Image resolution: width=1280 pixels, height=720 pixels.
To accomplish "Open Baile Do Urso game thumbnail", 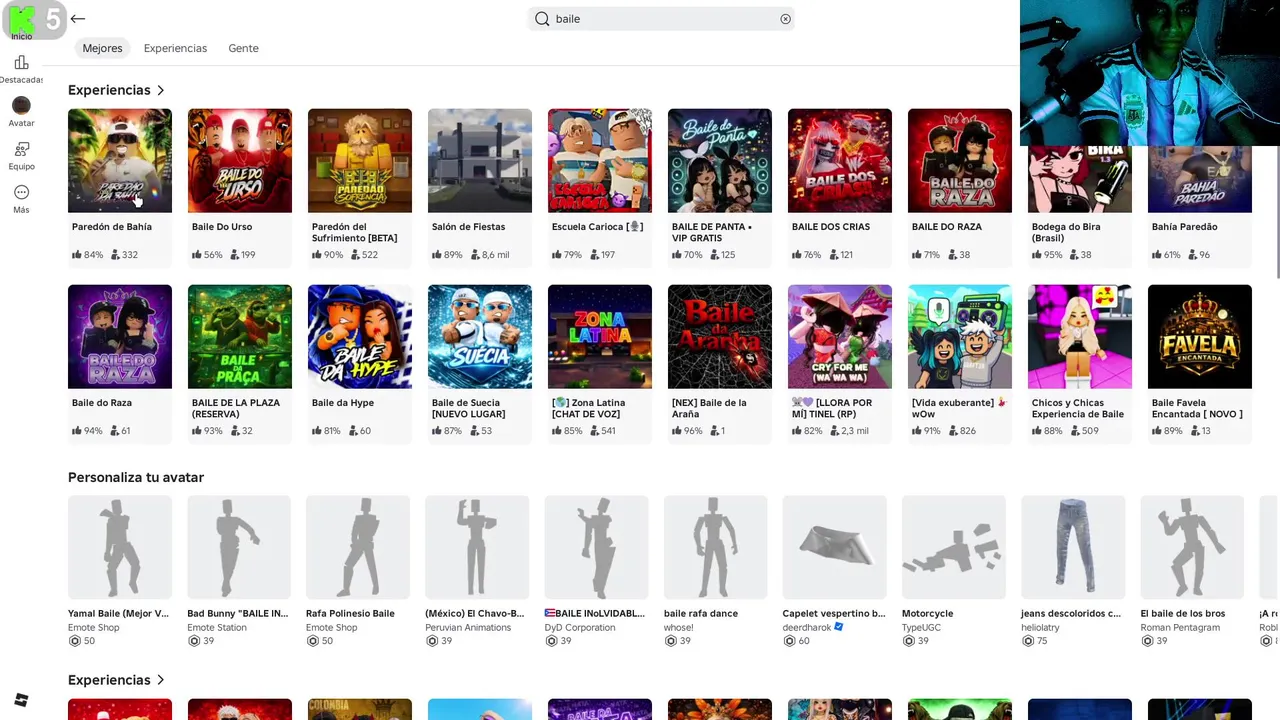I will point(240,161).
